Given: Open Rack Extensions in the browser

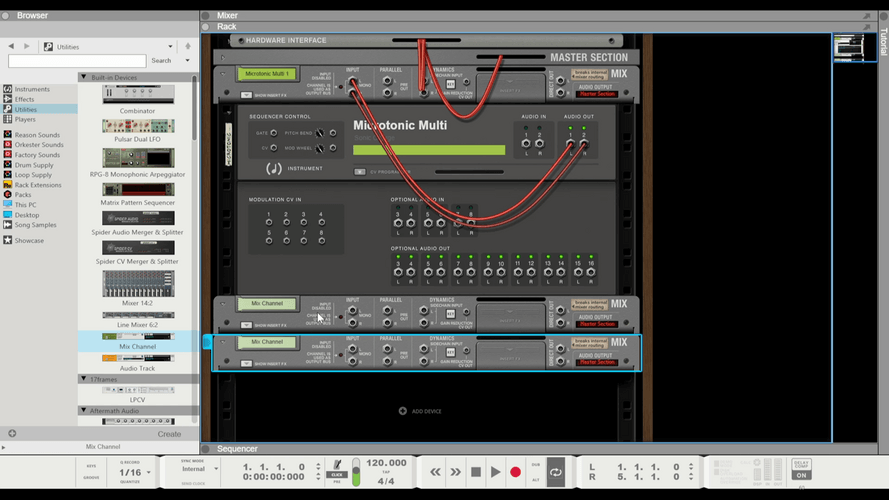Looking at the screenshot, I should [37, 185].
